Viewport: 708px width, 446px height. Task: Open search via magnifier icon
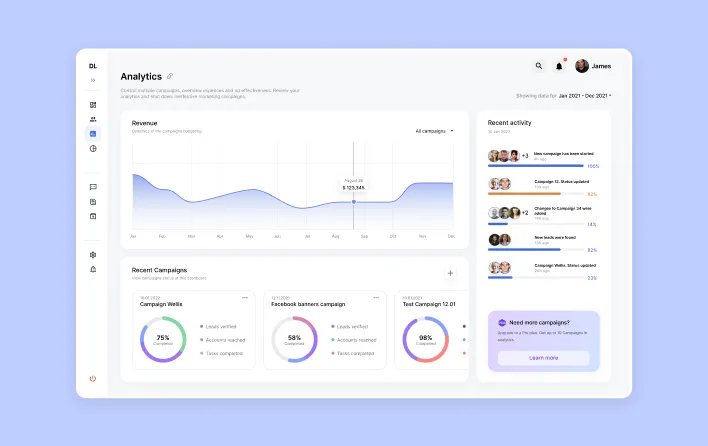tap(539, 66)
